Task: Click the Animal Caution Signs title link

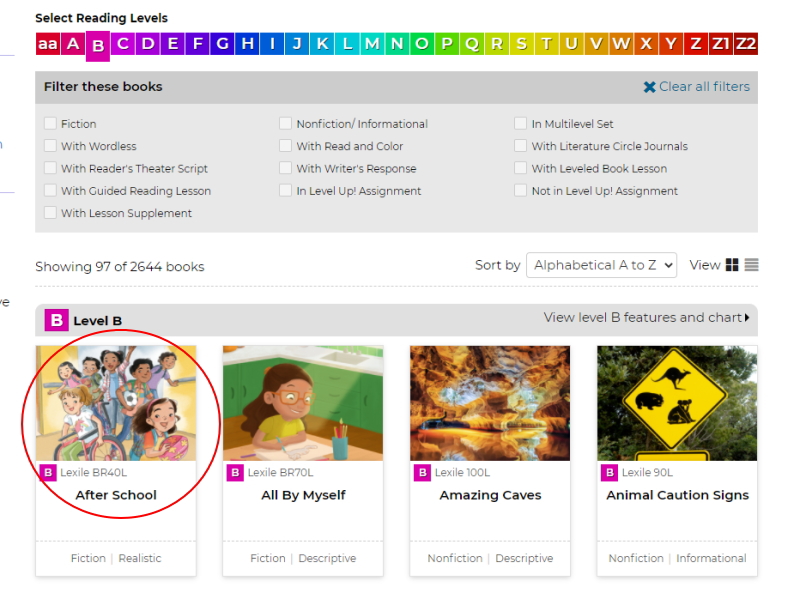Action: pos(678,495)
